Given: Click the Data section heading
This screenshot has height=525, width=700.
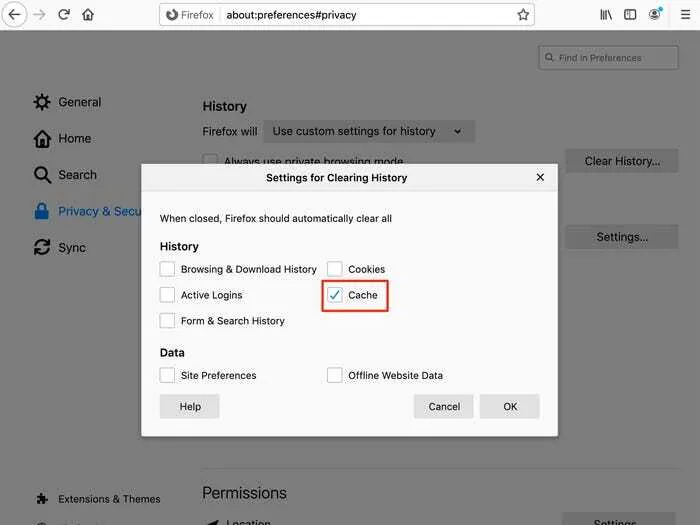Looking at the screenshot, I should (172, 353).
